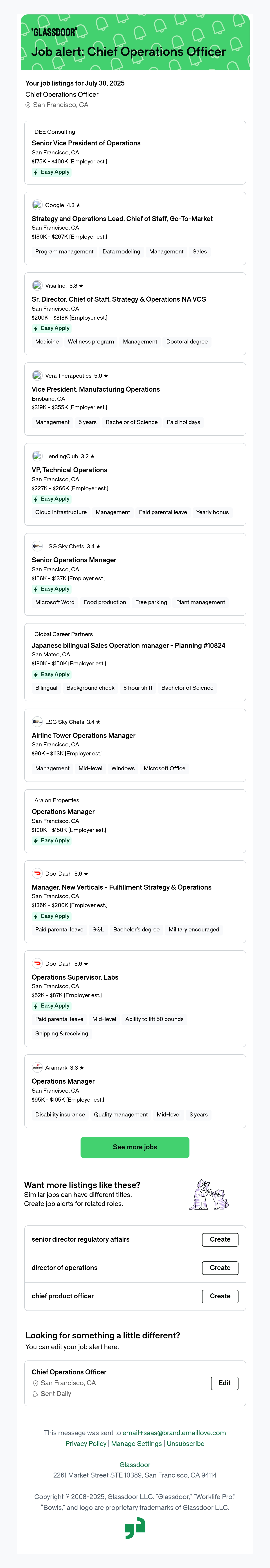The height and width of the screenshot is (1568, 270).
Task: Click the Disability insurance tag
Action: 60,1114
